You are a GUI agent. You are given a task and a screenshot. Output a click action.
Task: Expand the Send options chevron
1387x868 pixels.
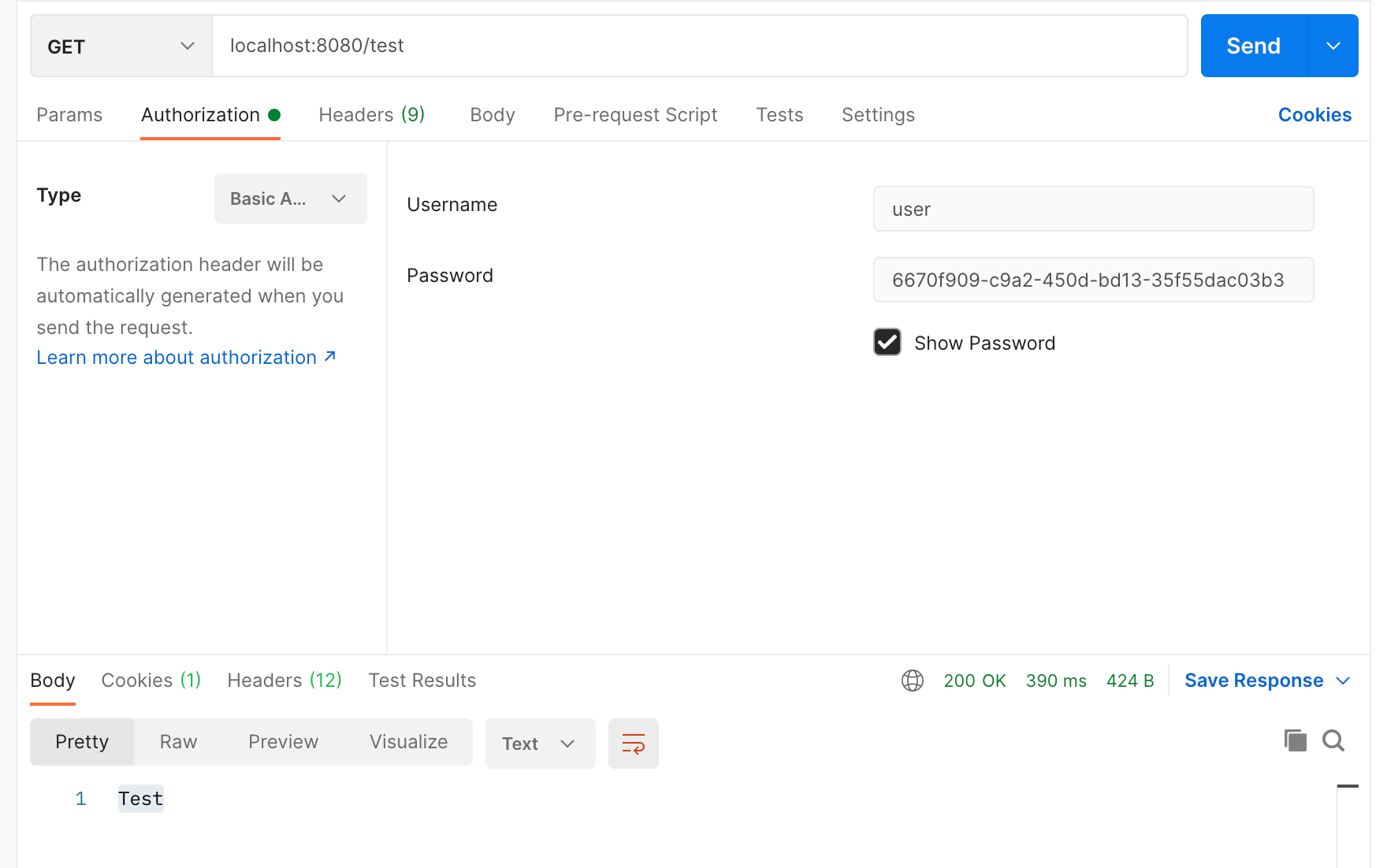click(1333, 46)
